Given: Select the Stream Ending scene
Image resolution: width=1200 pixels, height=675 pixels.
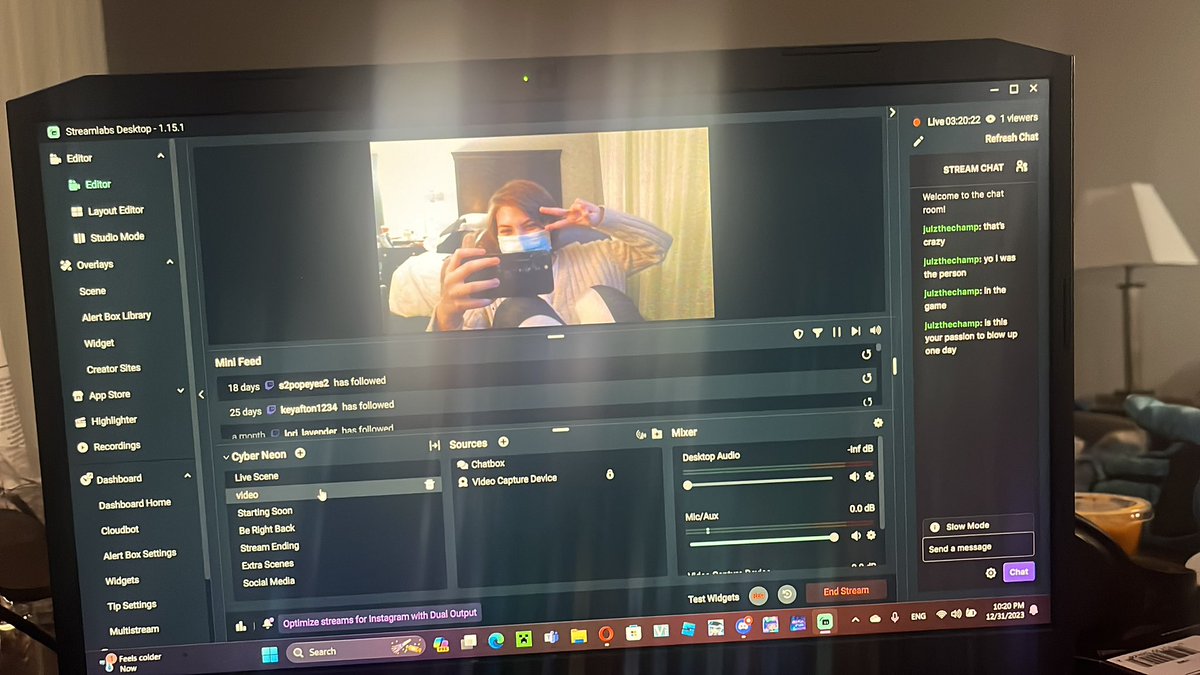Looking at the screenshot, I should click(269, 547).
